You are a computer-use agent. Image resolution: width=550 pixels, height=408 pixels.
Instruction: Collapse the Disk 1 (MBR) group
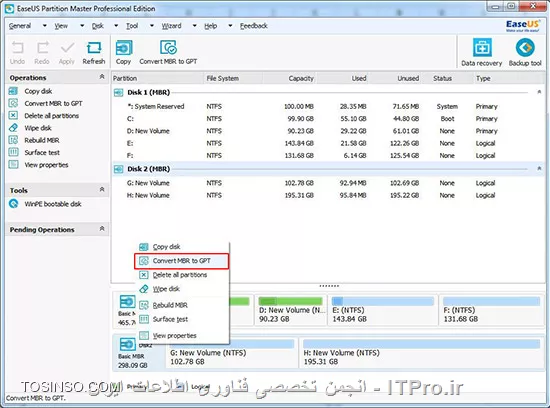pos(539,92)
